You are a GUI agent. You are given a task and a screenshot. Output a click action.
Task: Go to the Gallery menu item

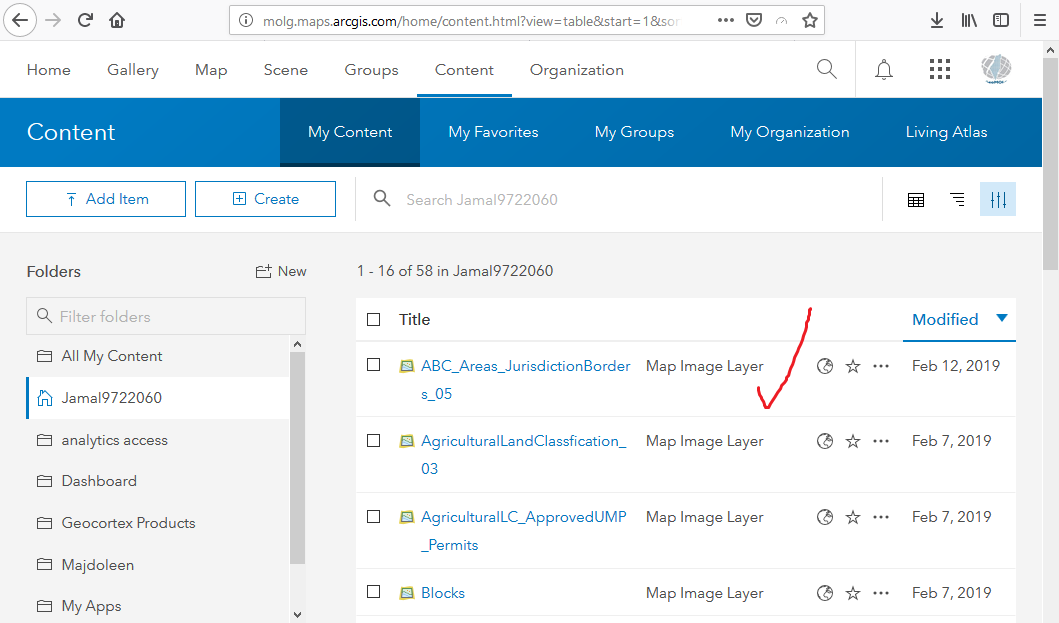click(x=133, y=70)
